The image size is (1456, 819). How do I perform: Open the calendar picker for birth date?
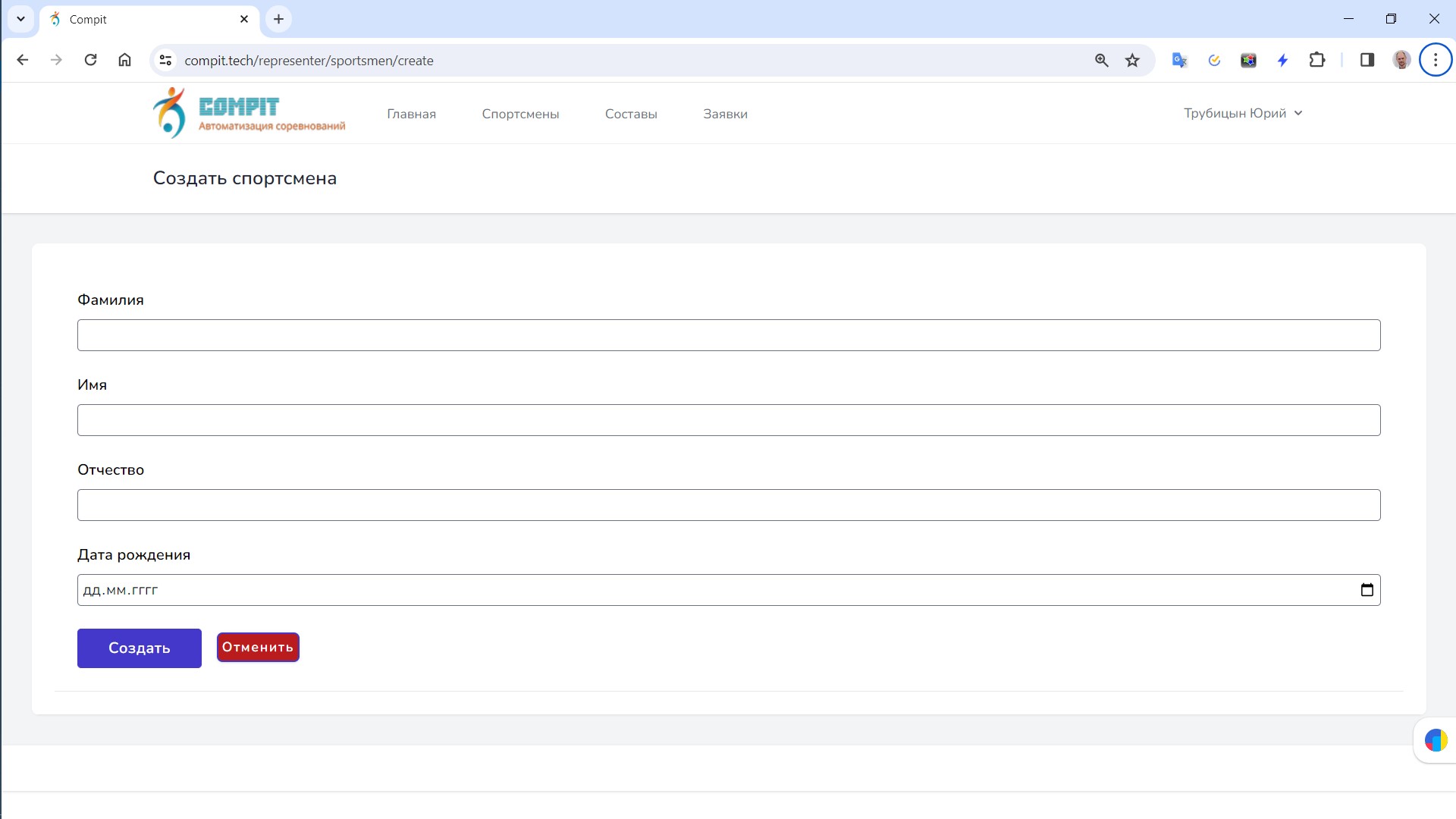click(1367, 590)
